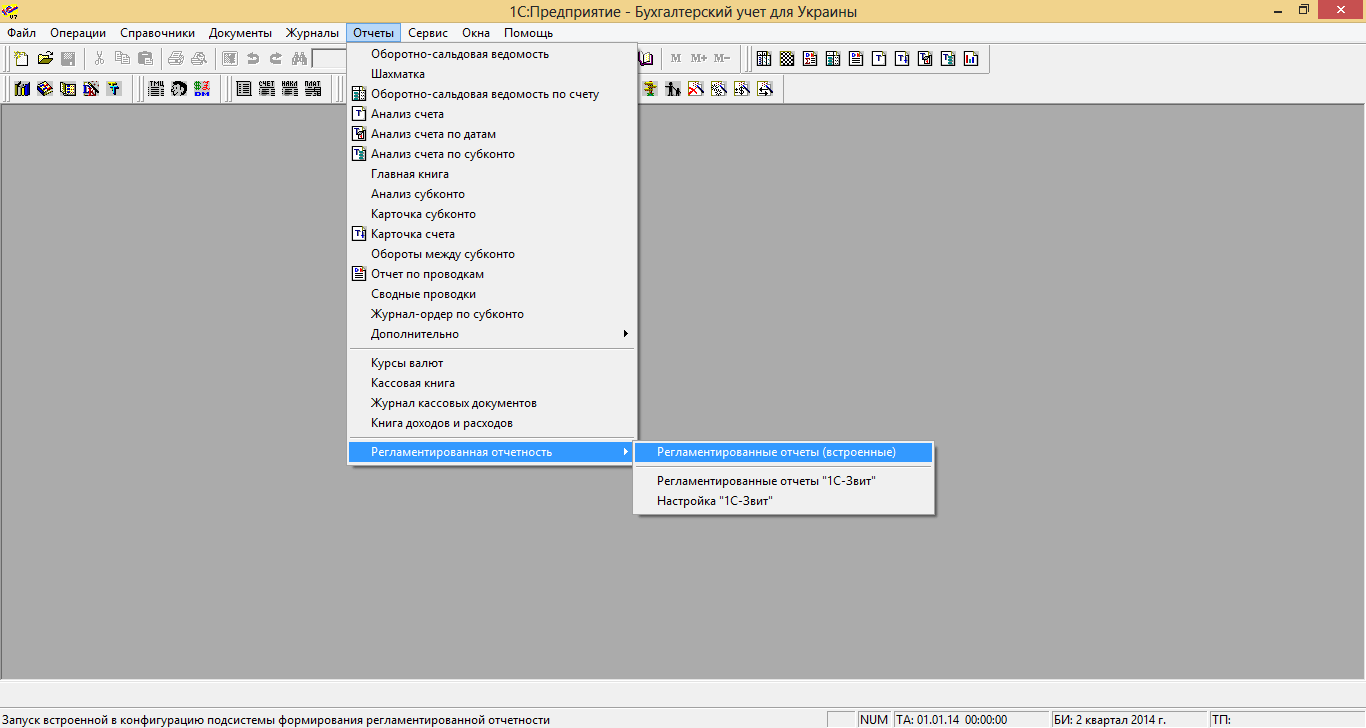The width and height of the screenshot is (1366, 728).
Task: Click the ПЛАТ payment document icon
Action: [313, 89]
